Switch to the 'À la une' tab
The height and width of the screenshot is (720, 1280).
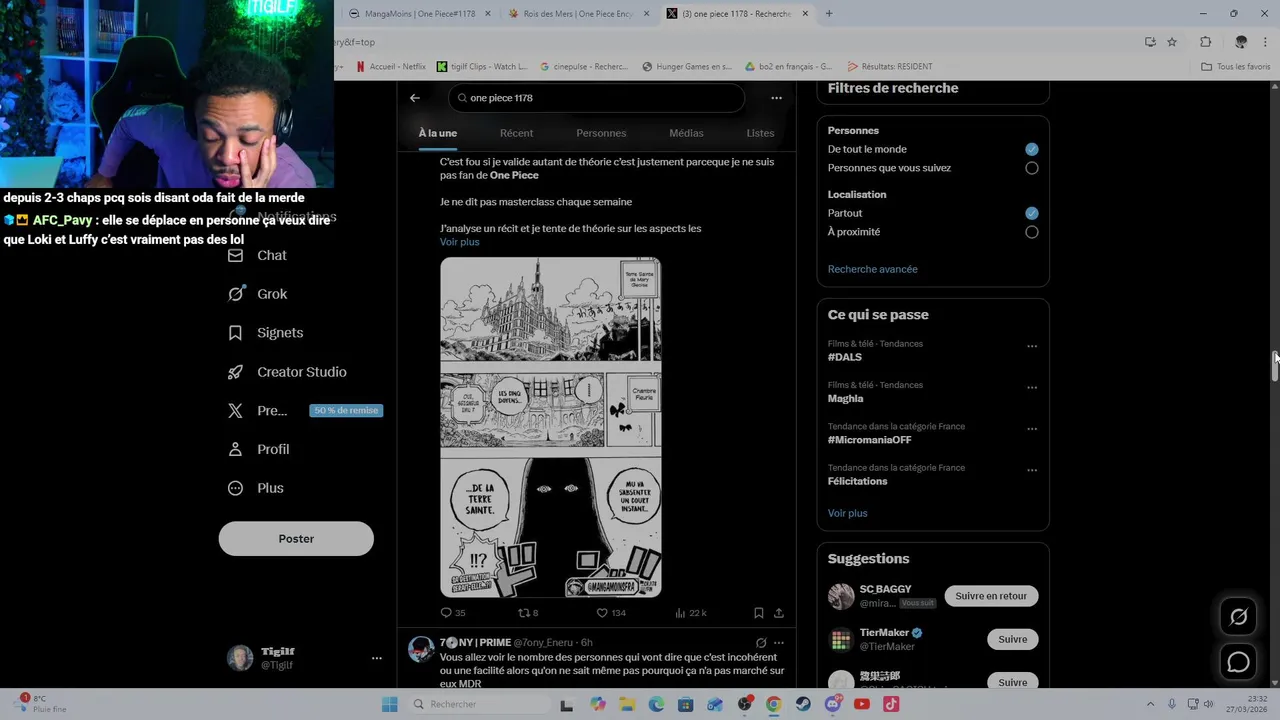(x=438, y=133)
